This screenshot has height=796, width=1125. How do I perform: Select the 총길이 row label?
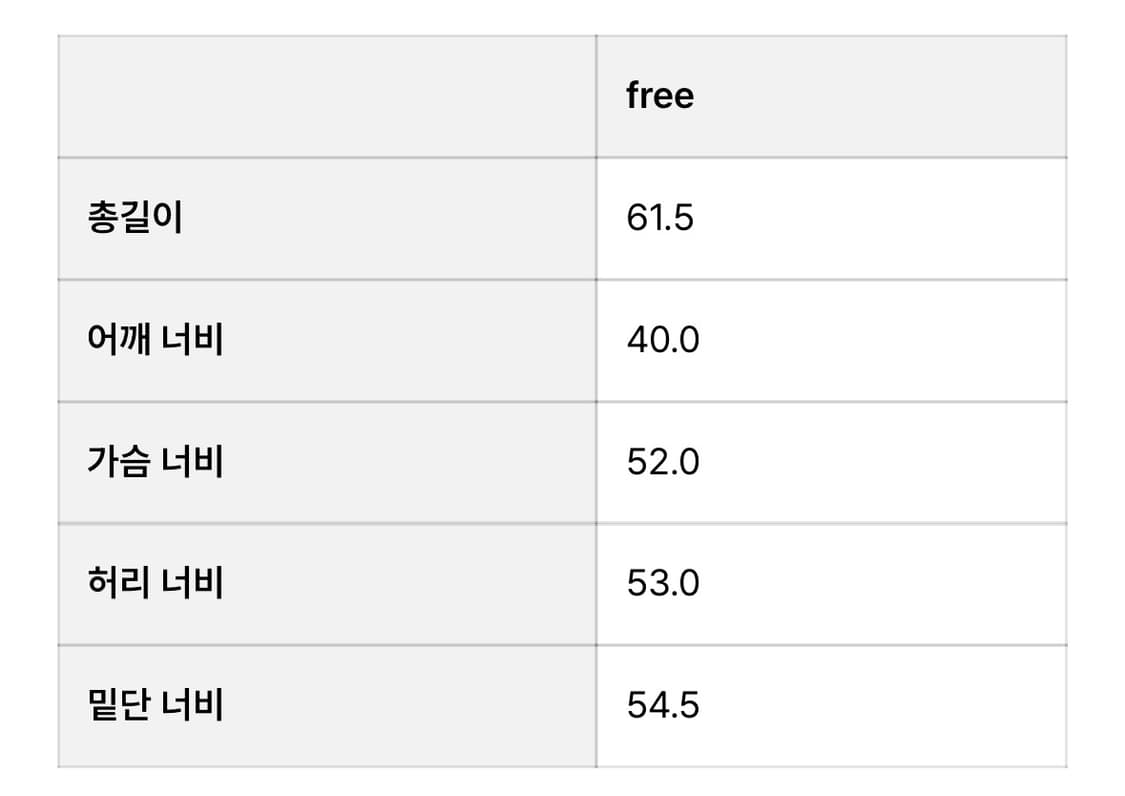pyautogui.click(x=135, y=218)
